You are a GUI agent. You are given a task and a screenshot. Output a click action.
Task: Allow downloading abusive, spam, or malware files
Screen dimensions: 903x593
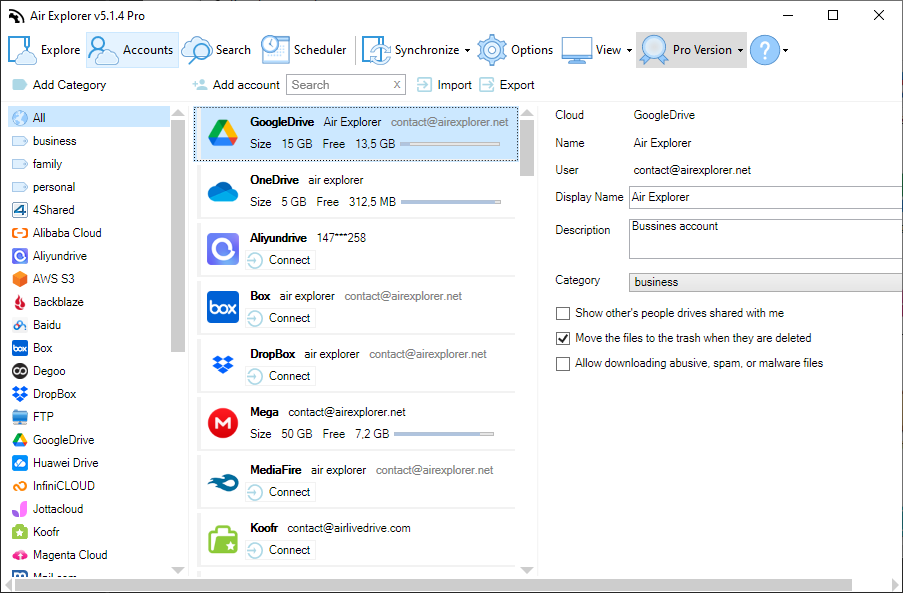click(563, 364)
